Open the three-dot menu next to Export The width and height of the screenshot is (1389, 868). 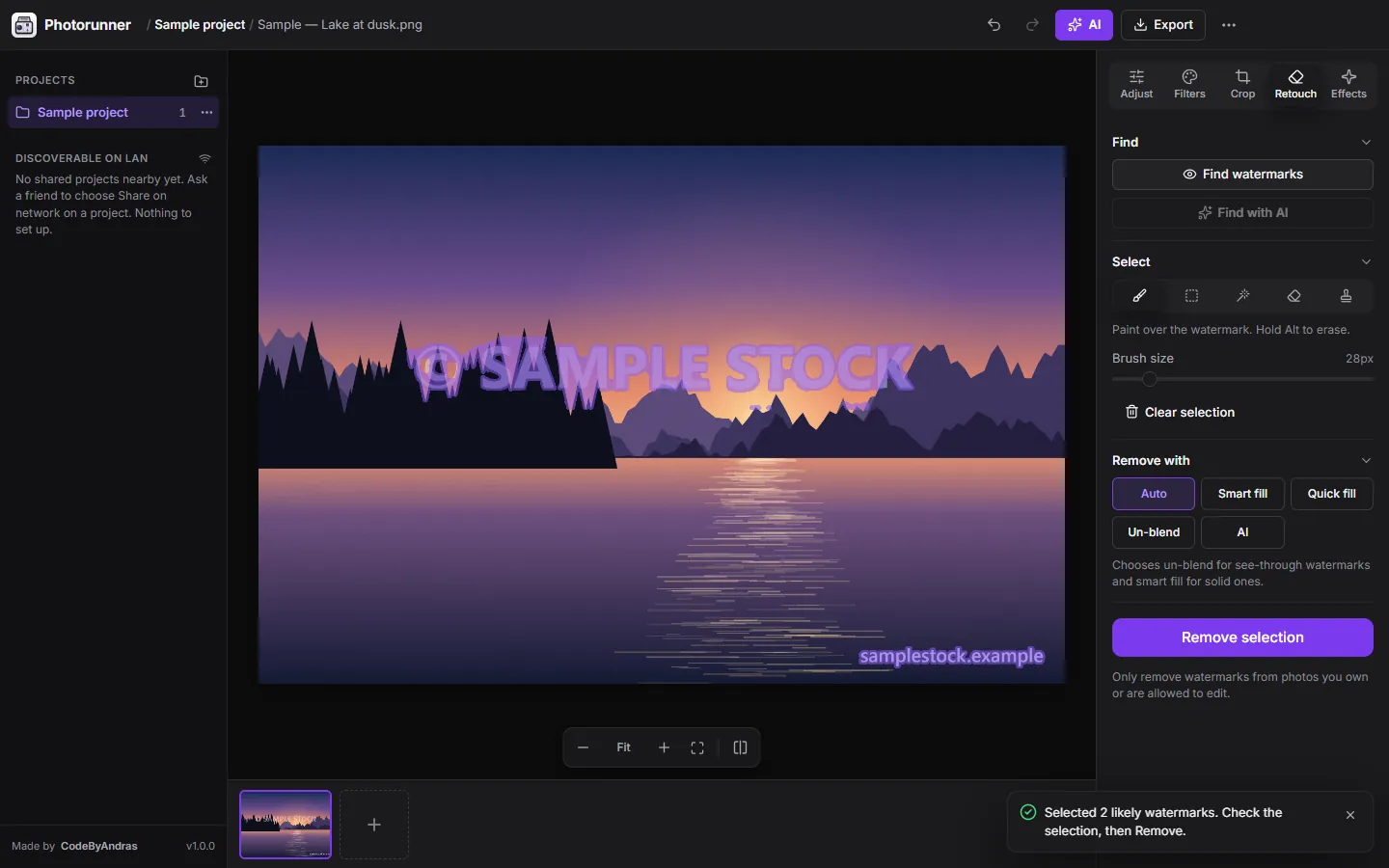1228,25
